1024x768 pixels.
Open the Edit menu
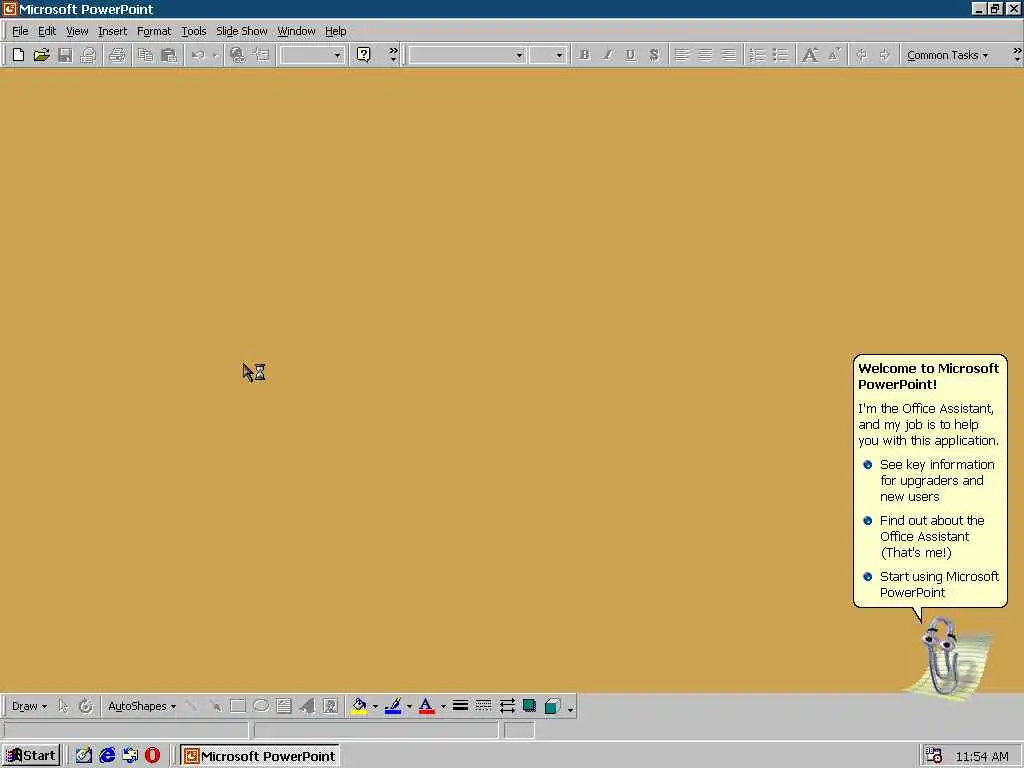click(47, 31)
